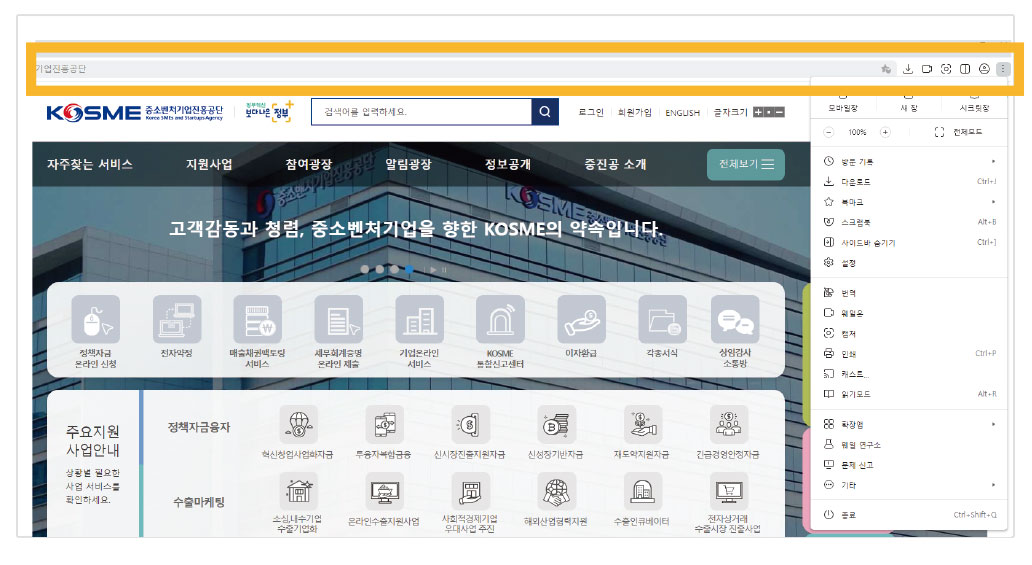
Task: Select the first banner slide dot
Action: point(365,269)
